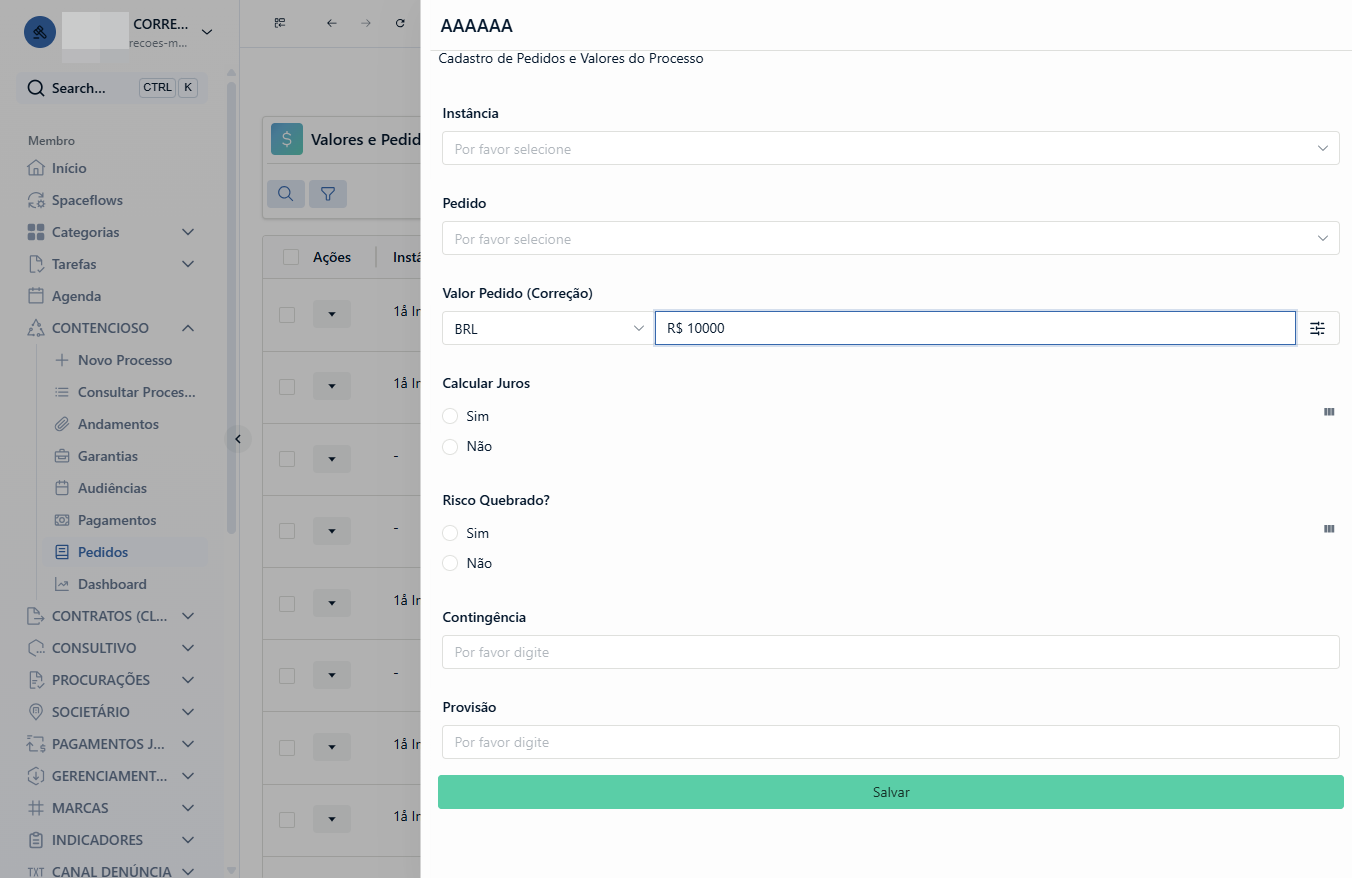Select Não for Calcular Juros

[450, 446]
